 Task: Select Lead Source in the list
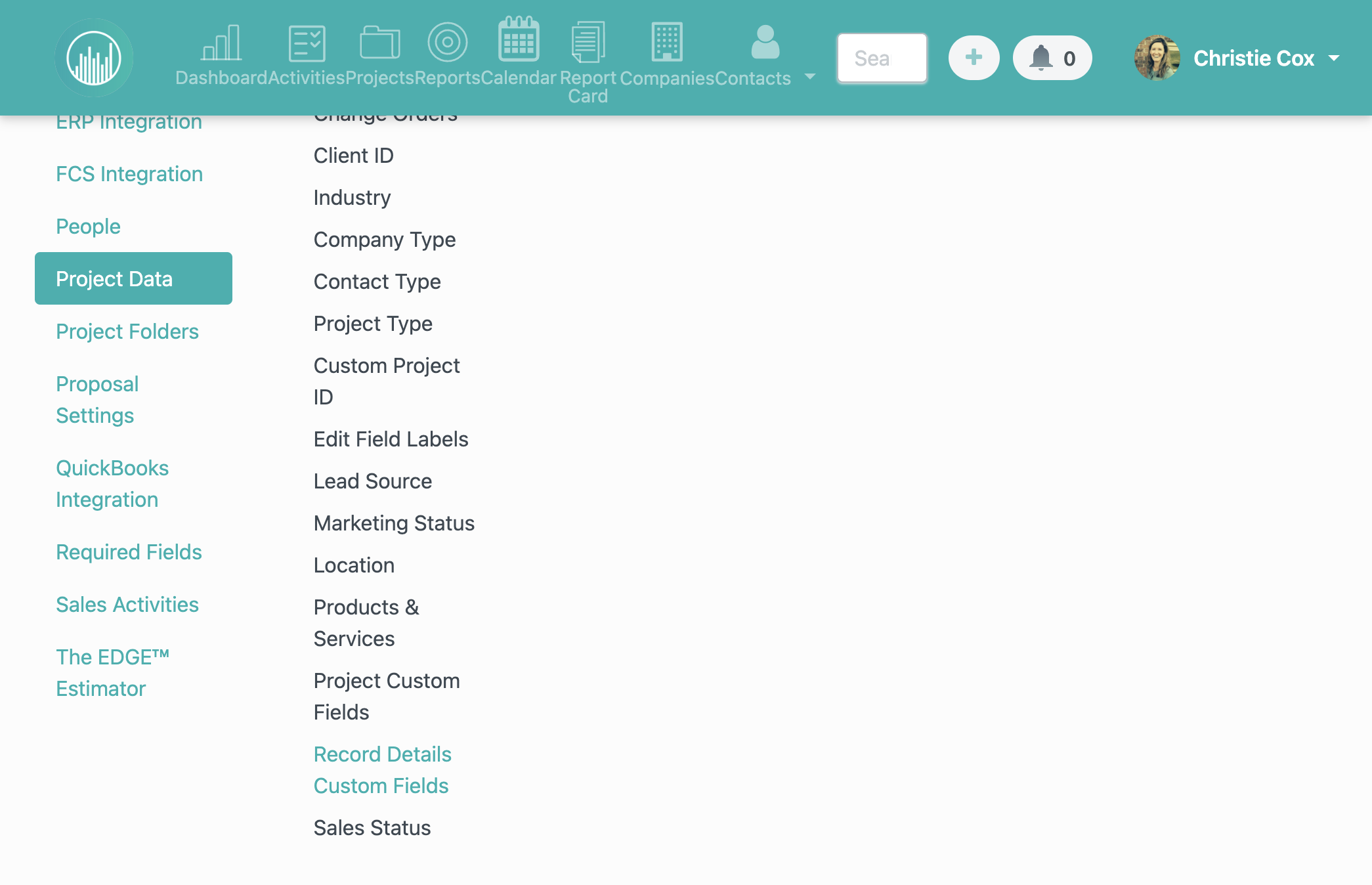[x=373, y=481]
